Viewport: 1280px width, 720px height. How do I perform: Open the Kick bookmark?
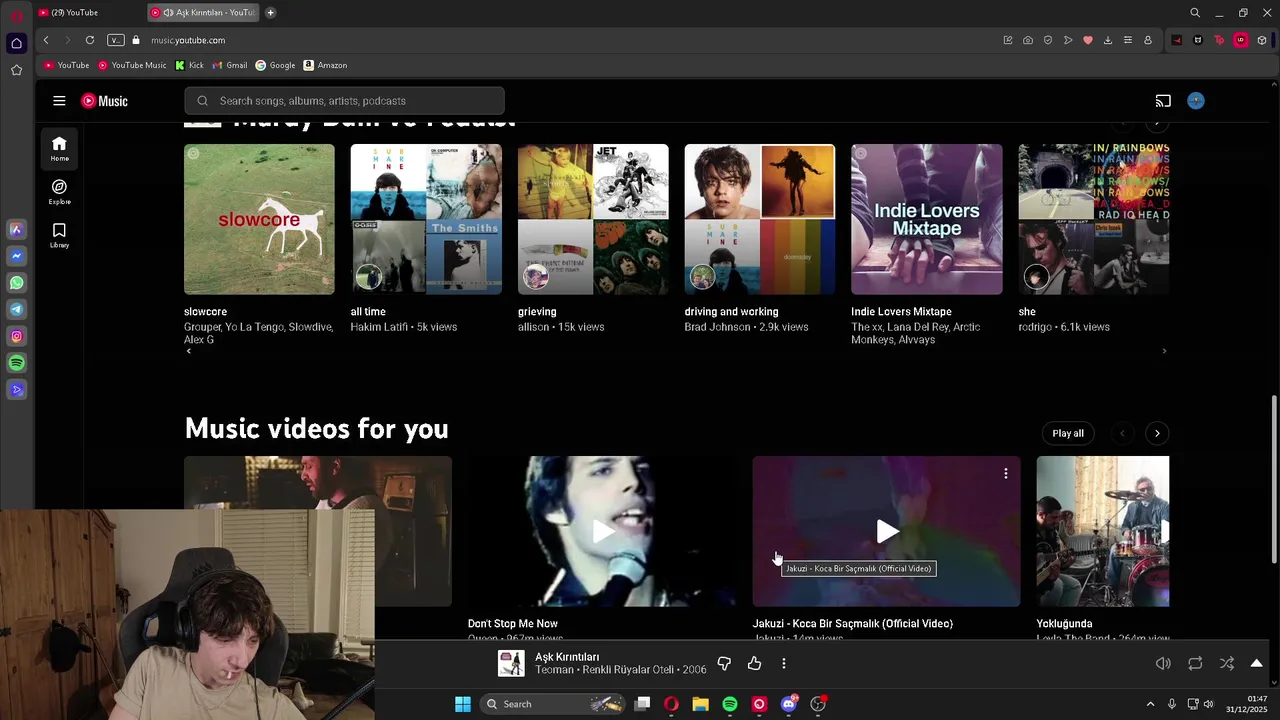click(189, 65)
